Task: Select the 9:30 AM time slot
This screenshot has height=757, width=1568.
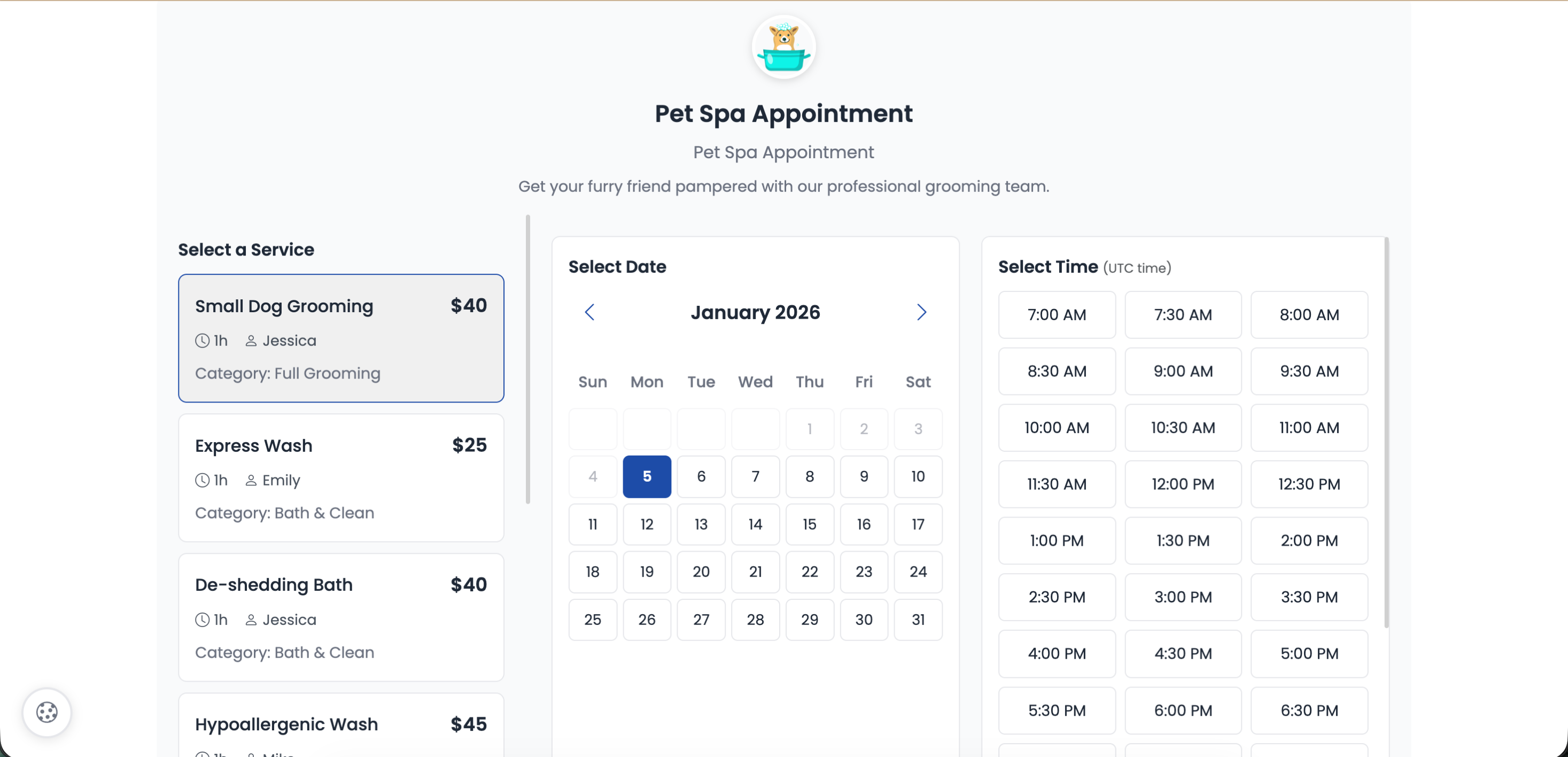Action: (x=1309, y=372)
